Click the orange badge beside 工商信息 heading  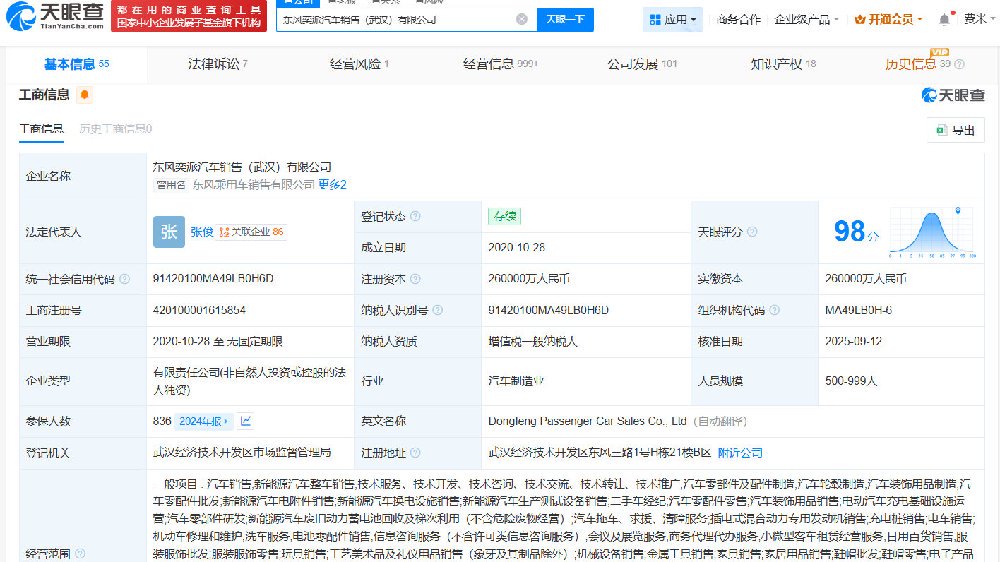pyautogui.click(x=84, y=95)
